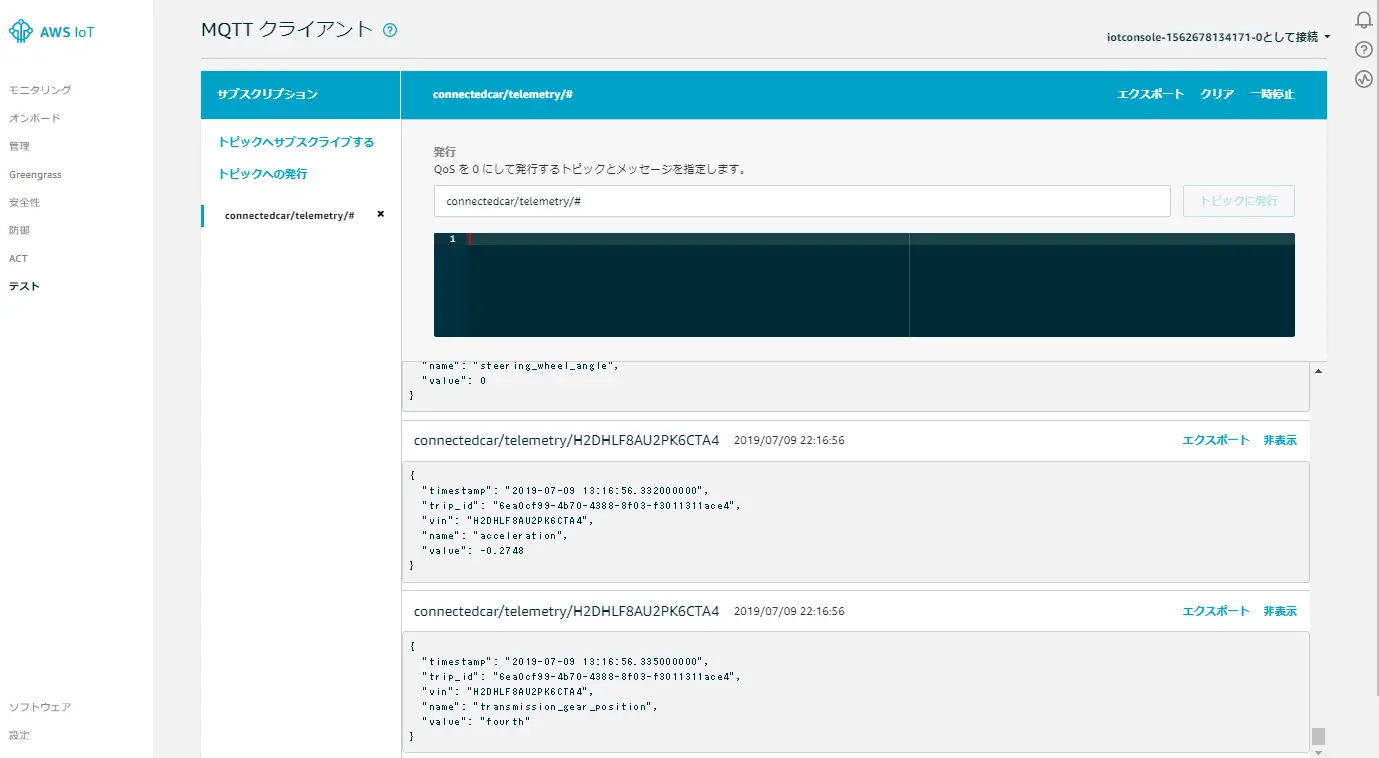Hide the acceleration message with 非表示
The width and height of the screenshot is (1379, 758).
[x=1280, y=441]
